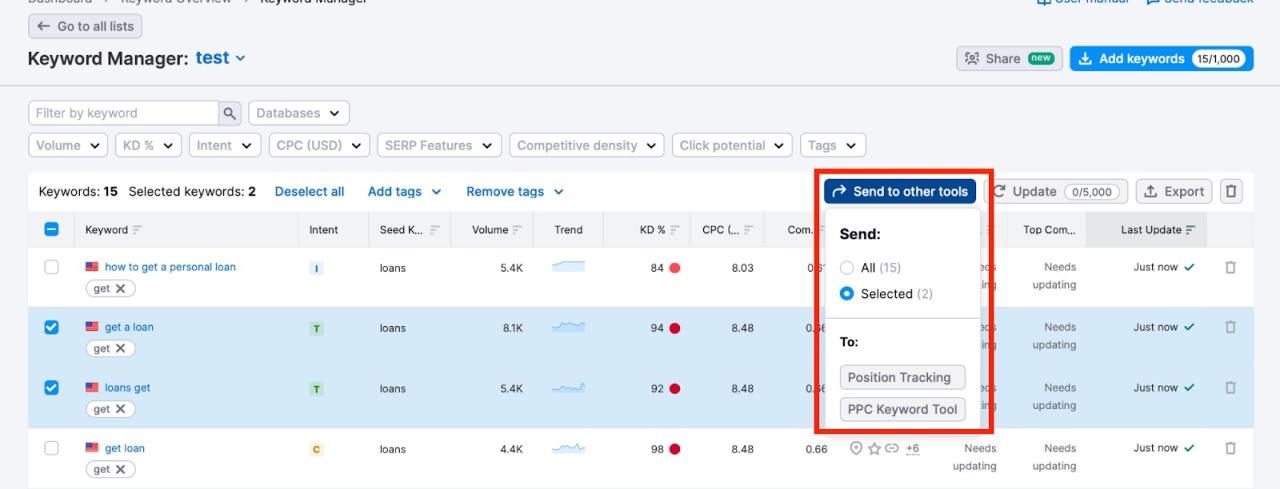Click the T intent badge for 'get a loan'
The height and width of the screenshot is (489, 1280).
[316, 328]
